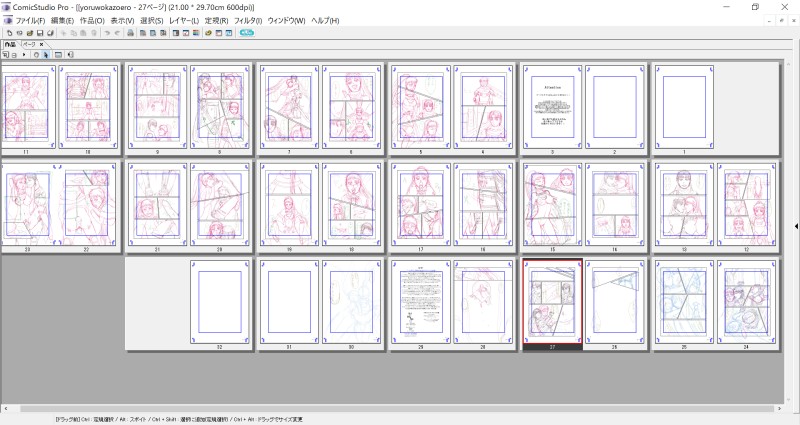Open the 選択(S) menu
800x425 pixels.
[x=152, y=21]
